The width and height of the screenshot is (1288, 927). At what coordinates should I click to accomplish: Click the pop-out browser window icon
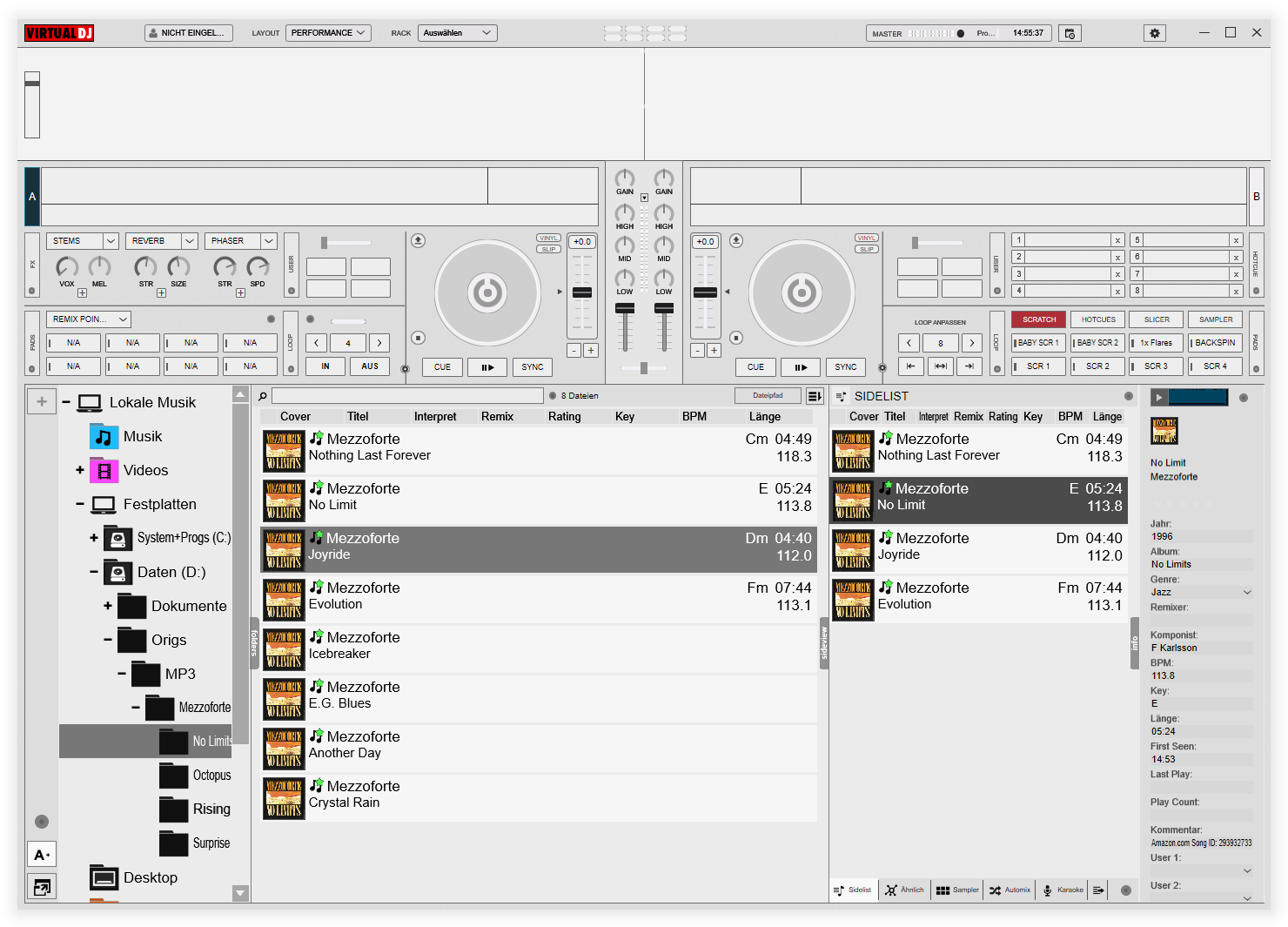42,887
